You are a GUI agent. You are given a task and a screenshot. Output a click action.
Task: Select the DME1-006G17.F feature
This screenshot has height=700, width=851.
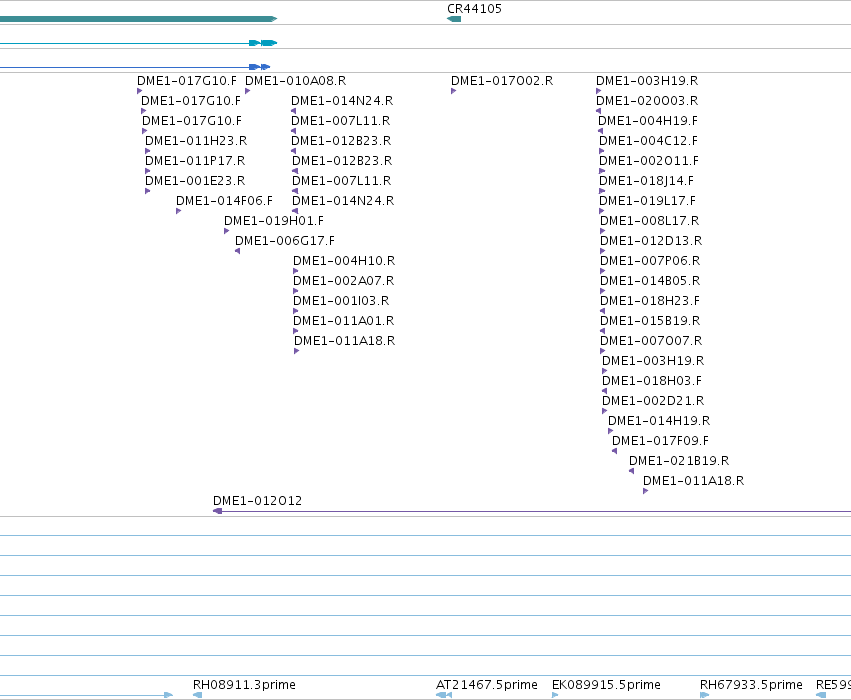point(285,241)
